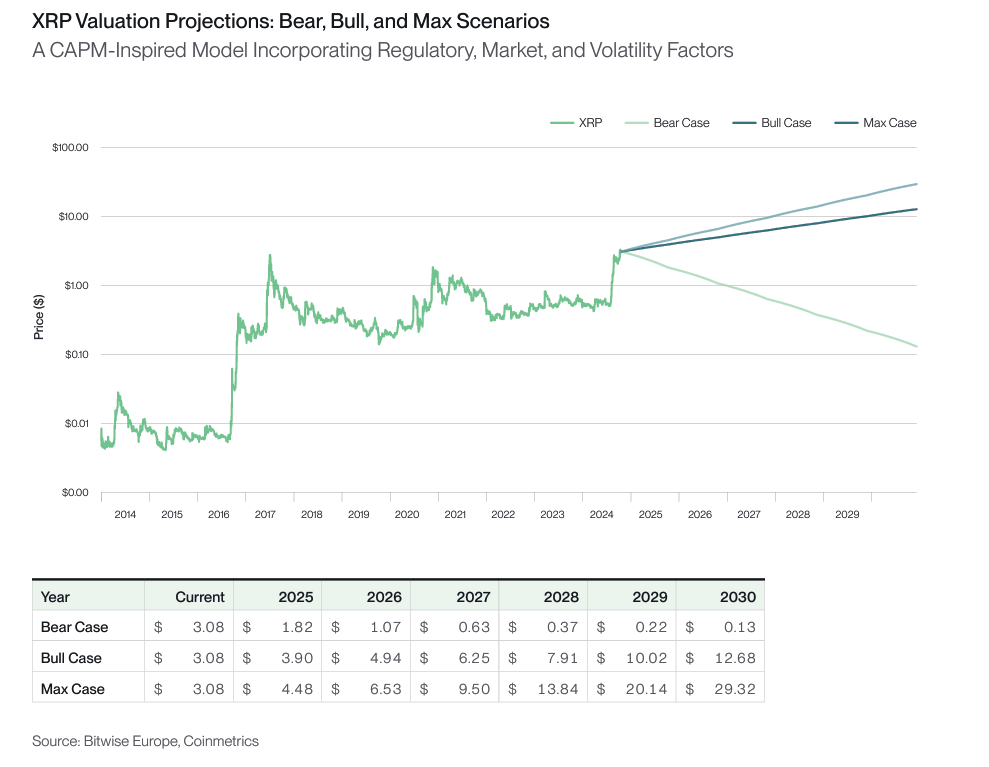Click the 2024 label on the x-axis

602,514
